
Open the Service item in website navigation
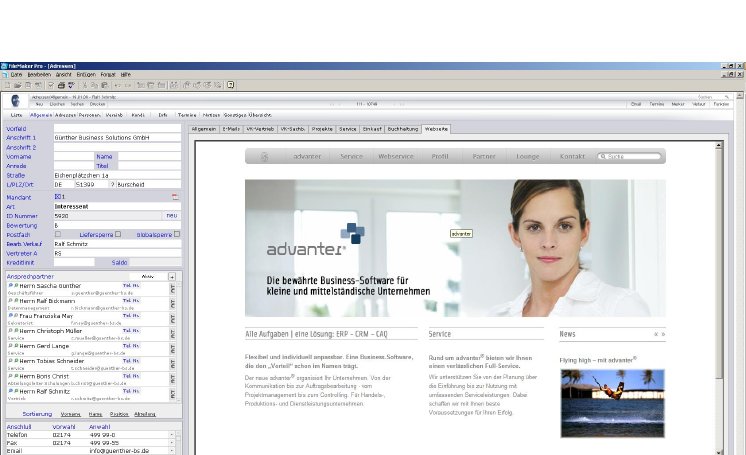point(352,157)
